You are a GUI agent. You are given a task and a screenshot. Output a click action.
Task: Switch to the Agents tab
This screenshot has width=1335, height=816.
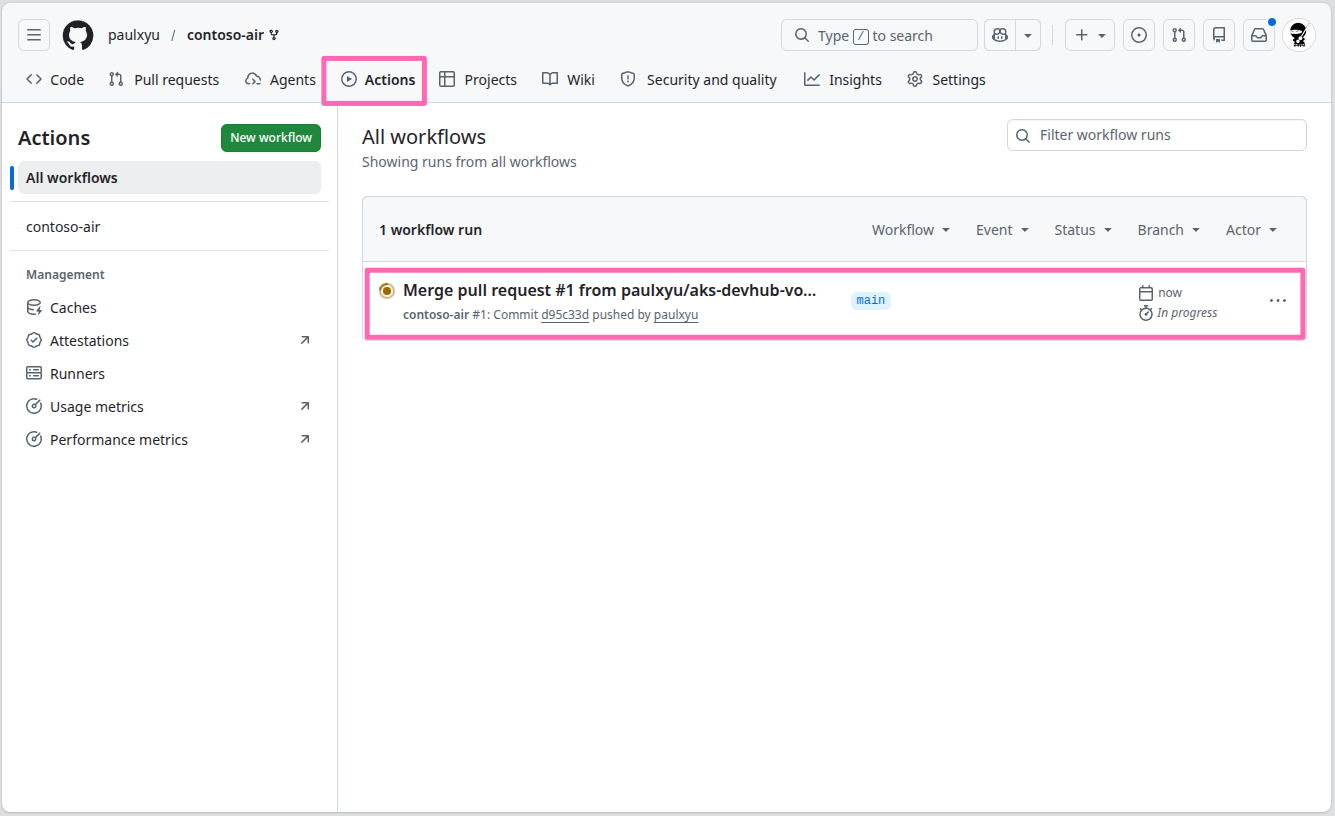[x=280, y=80]
